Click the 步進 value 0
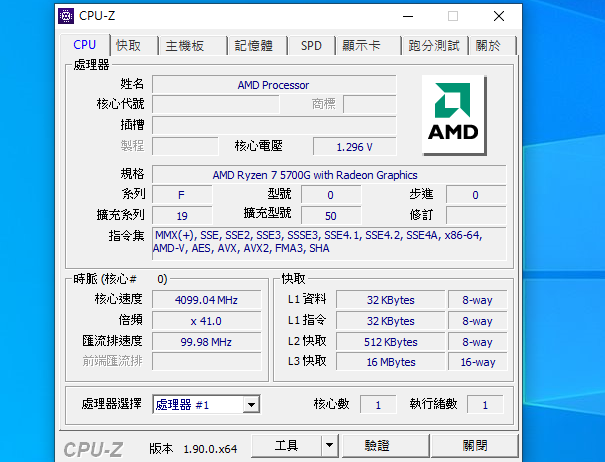The width and height of the screenshot is (605, 462). coord(476,195)
